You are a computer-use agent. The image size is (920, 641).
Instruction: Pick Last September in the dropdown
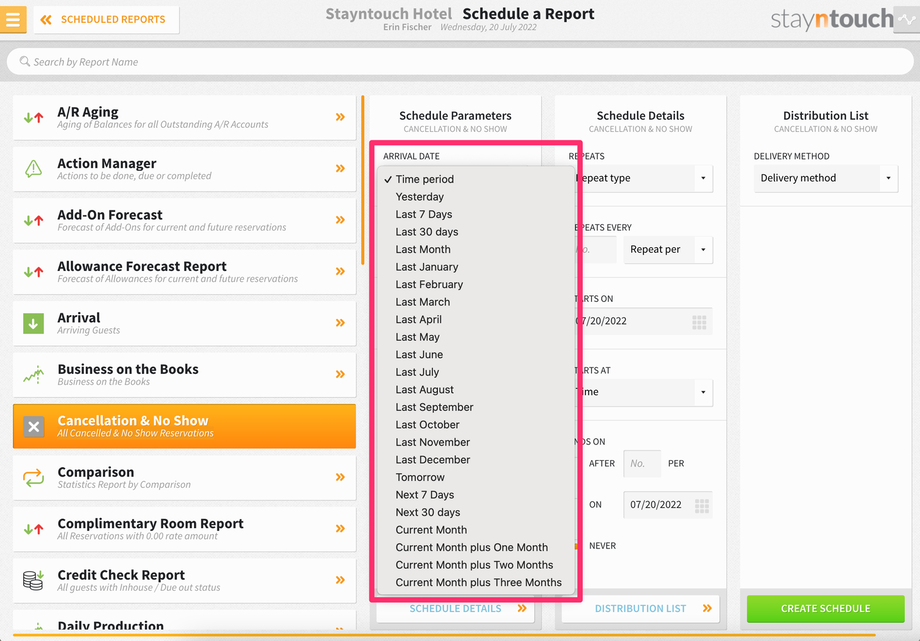[x=475, y=407]
